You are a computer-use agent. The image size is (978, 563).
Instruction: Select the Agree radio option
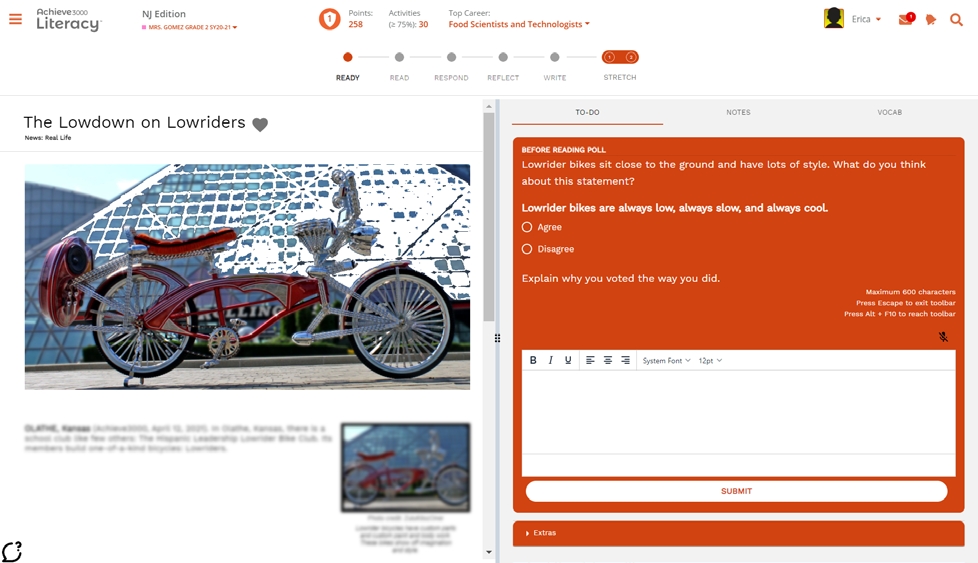pyautogui.click(x=527, y=227)
